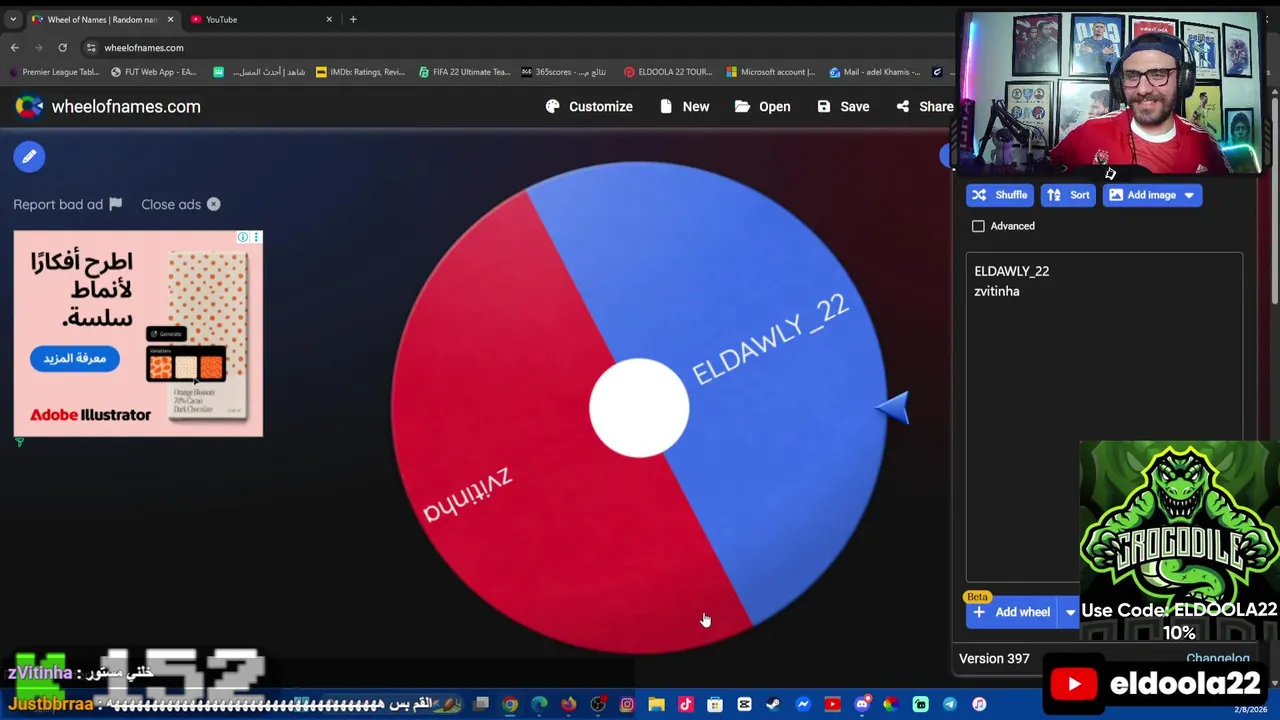Open Telegram from the taskbar

[x=949, y=705]
